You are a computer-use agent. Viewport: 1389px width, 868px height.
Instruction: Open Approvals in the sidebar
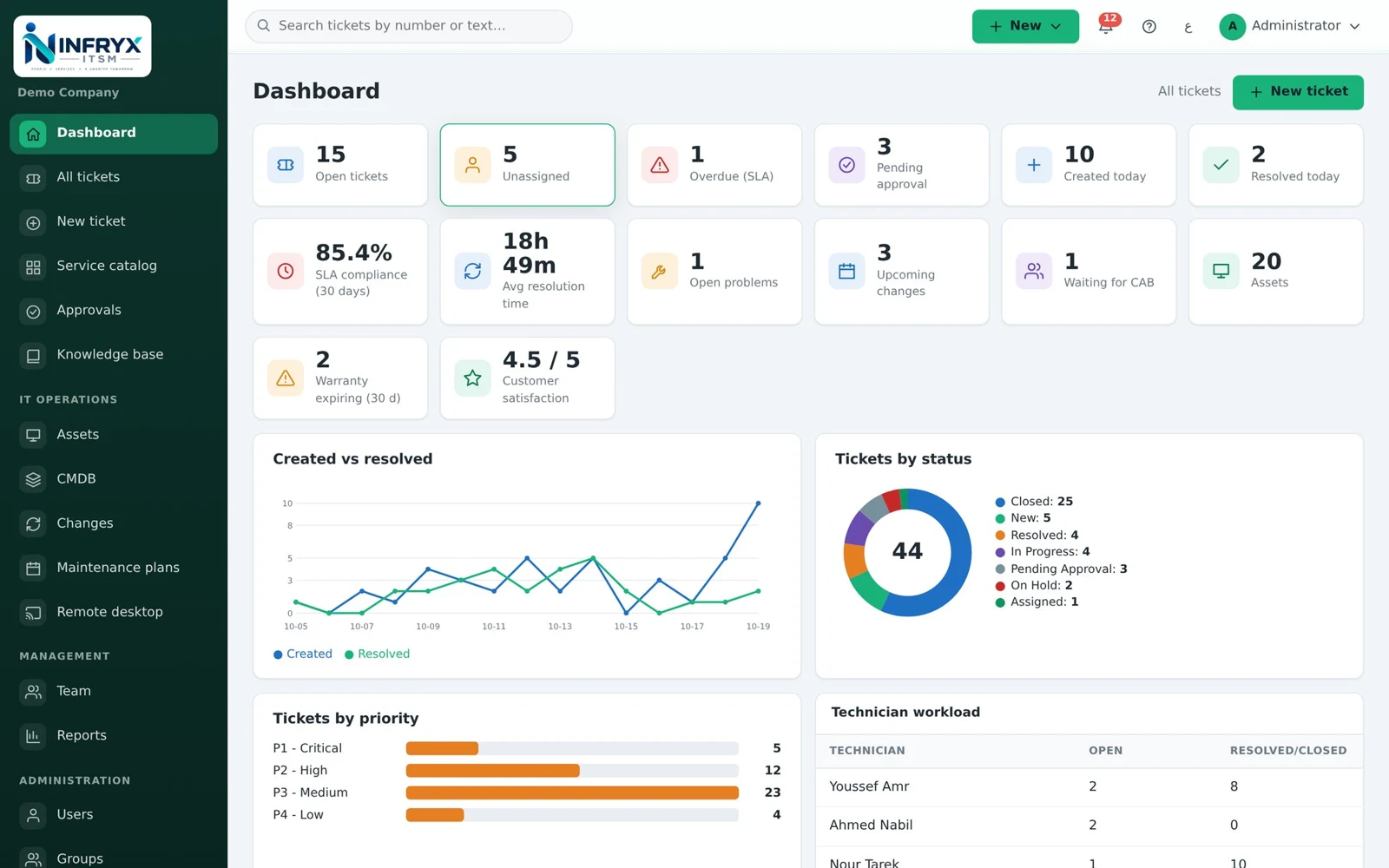pos(114,311)
